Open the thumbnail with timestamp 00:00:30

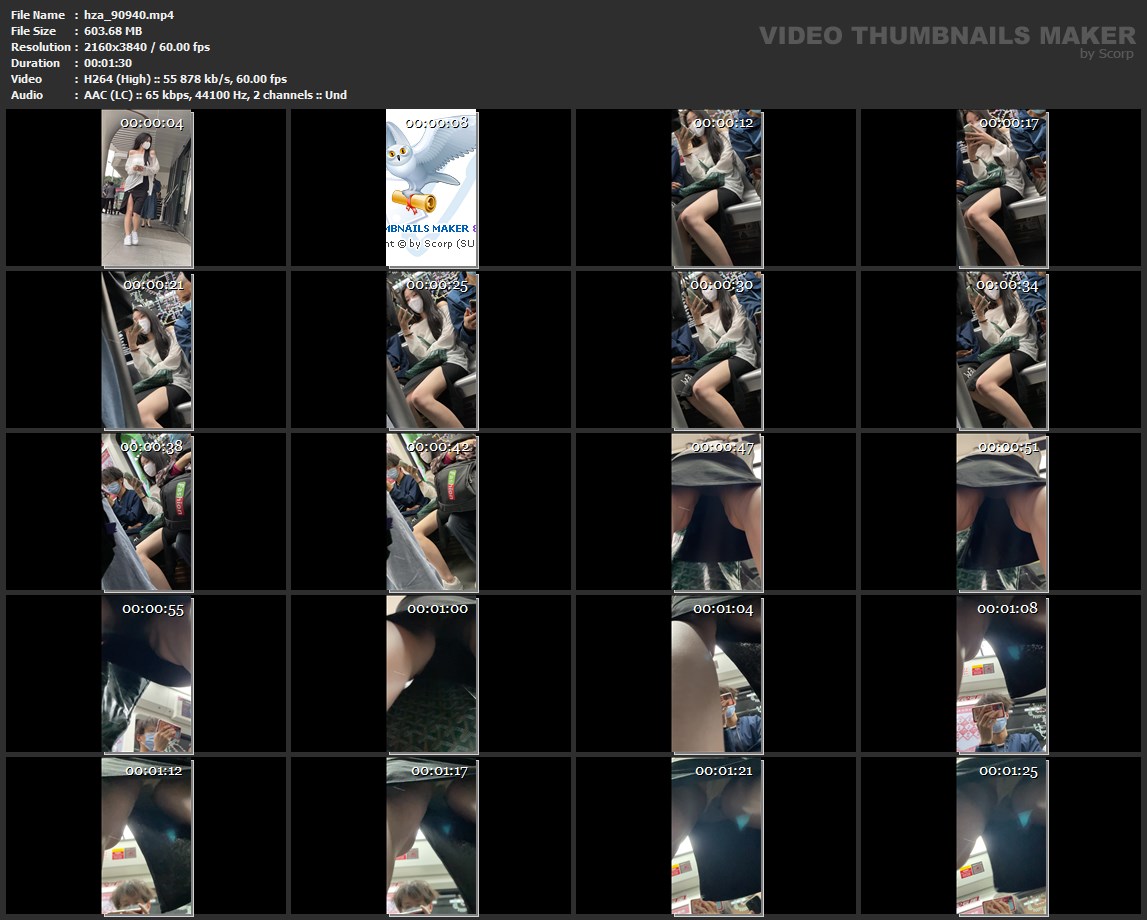(717, 350)
